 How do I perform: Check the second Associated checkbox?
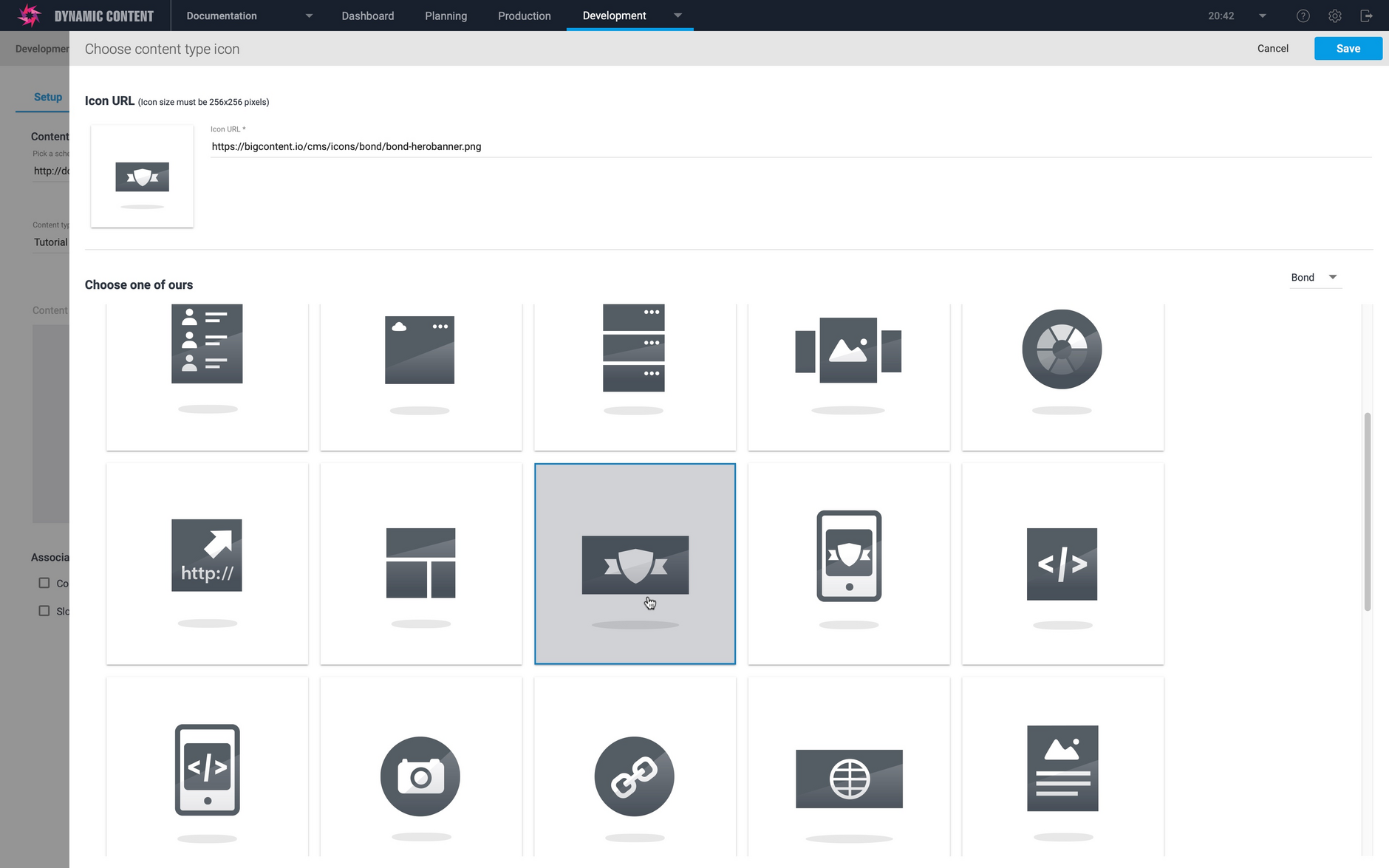tap(44, 610)
